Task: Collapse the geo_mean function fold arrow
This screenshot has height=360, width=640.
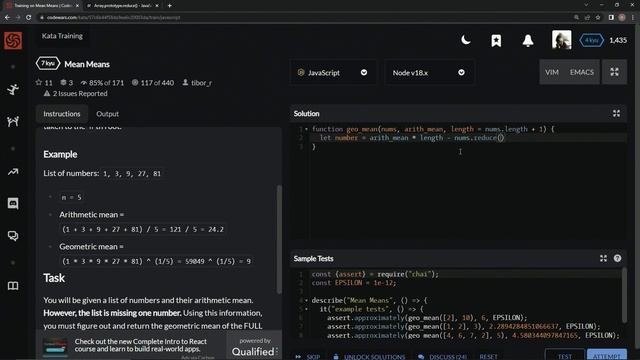Action: [x=307, y=129]
